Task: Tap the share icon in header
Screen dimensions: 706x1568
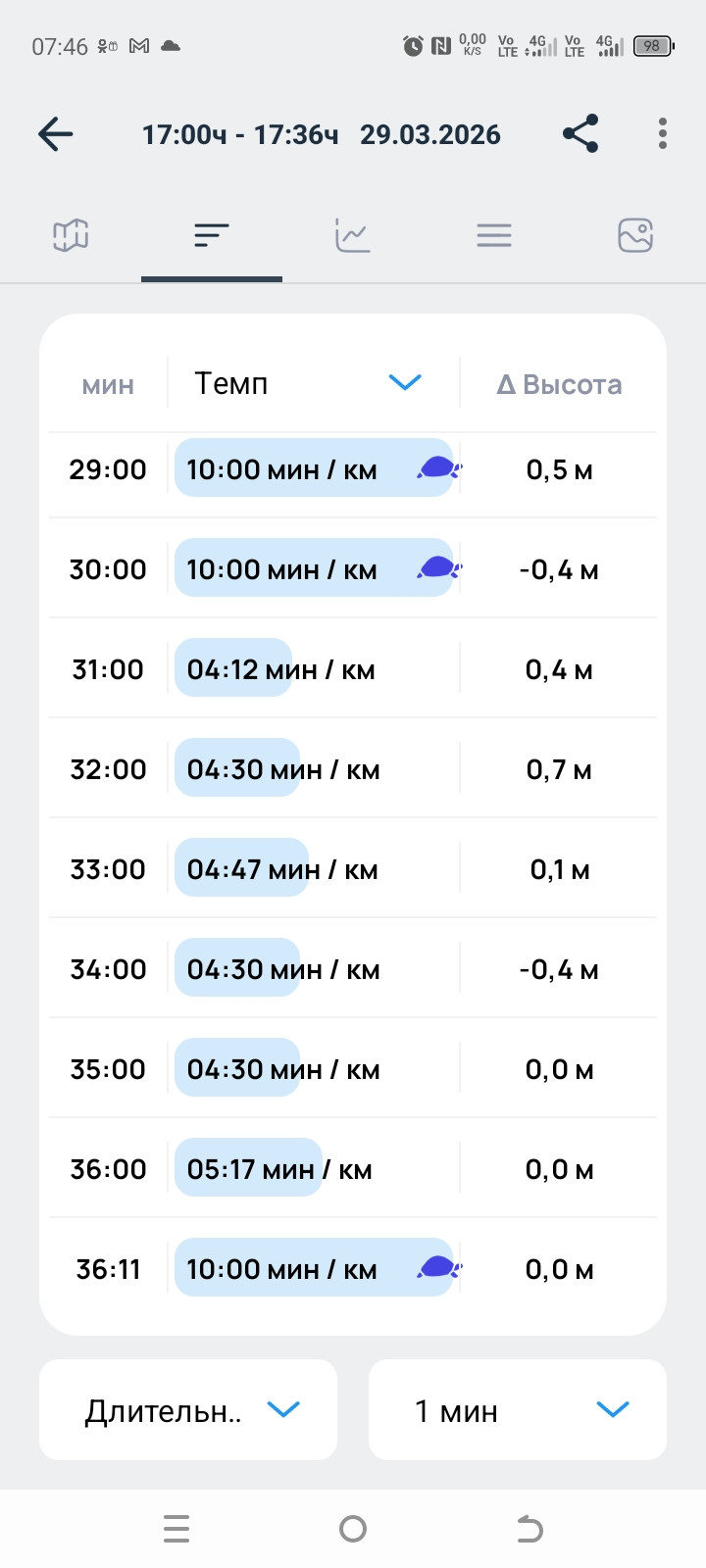Action: click(580, 133)
